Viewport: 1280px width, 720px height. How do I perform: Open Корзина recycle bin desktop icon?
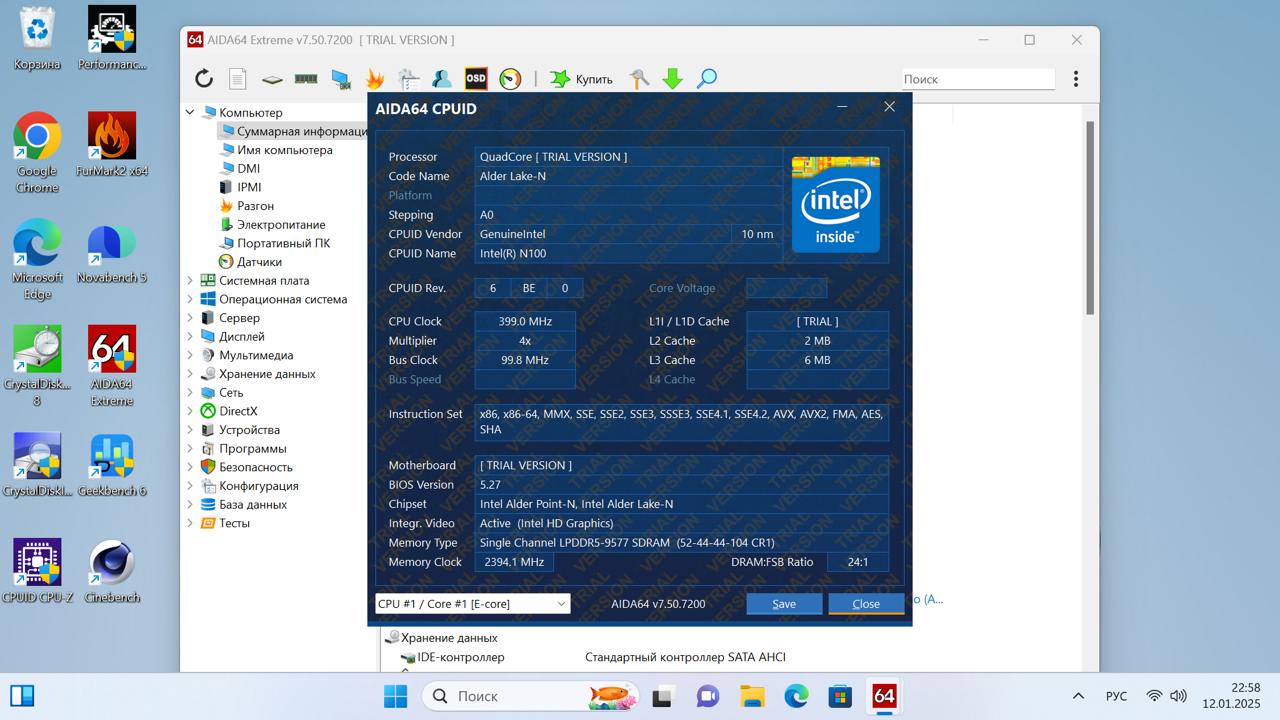click(x=37, y=39)
